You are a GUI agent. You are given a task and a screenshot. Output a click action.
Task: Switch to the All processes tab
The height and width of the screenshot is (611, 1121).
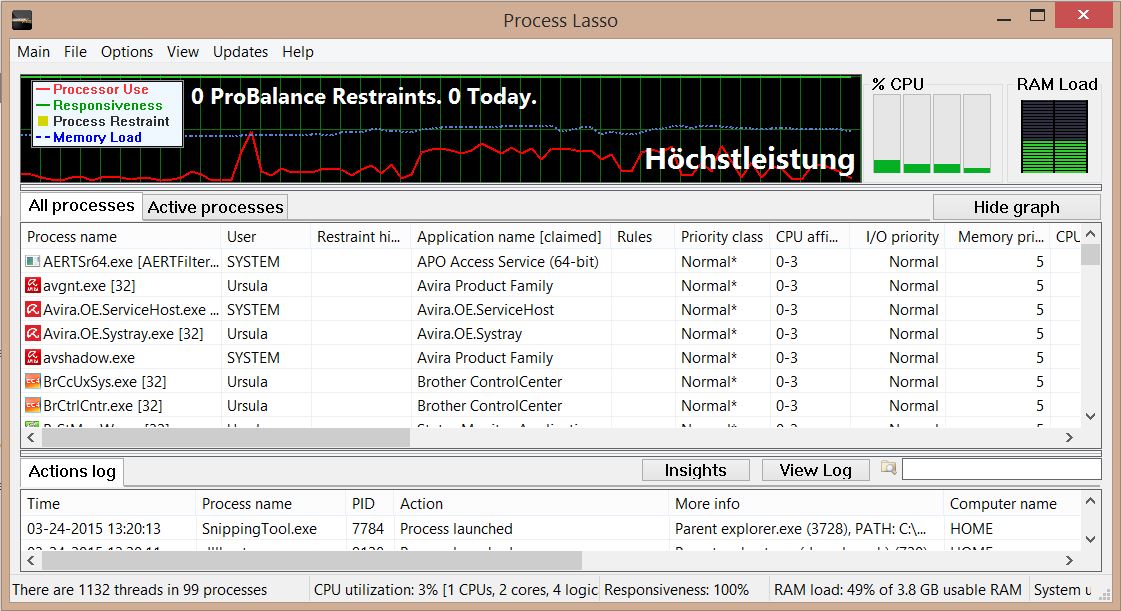[82, 206]
